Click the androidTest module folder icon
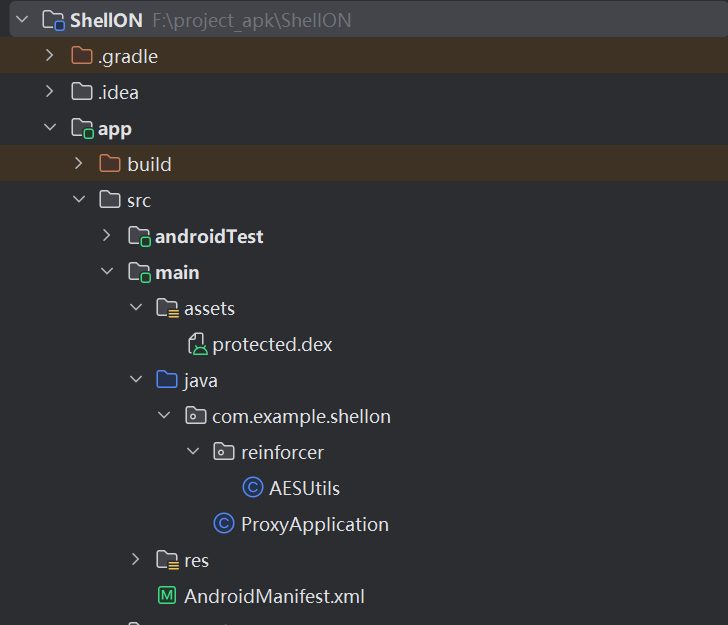This screenshot has height=625, width=728. [139, 237]
